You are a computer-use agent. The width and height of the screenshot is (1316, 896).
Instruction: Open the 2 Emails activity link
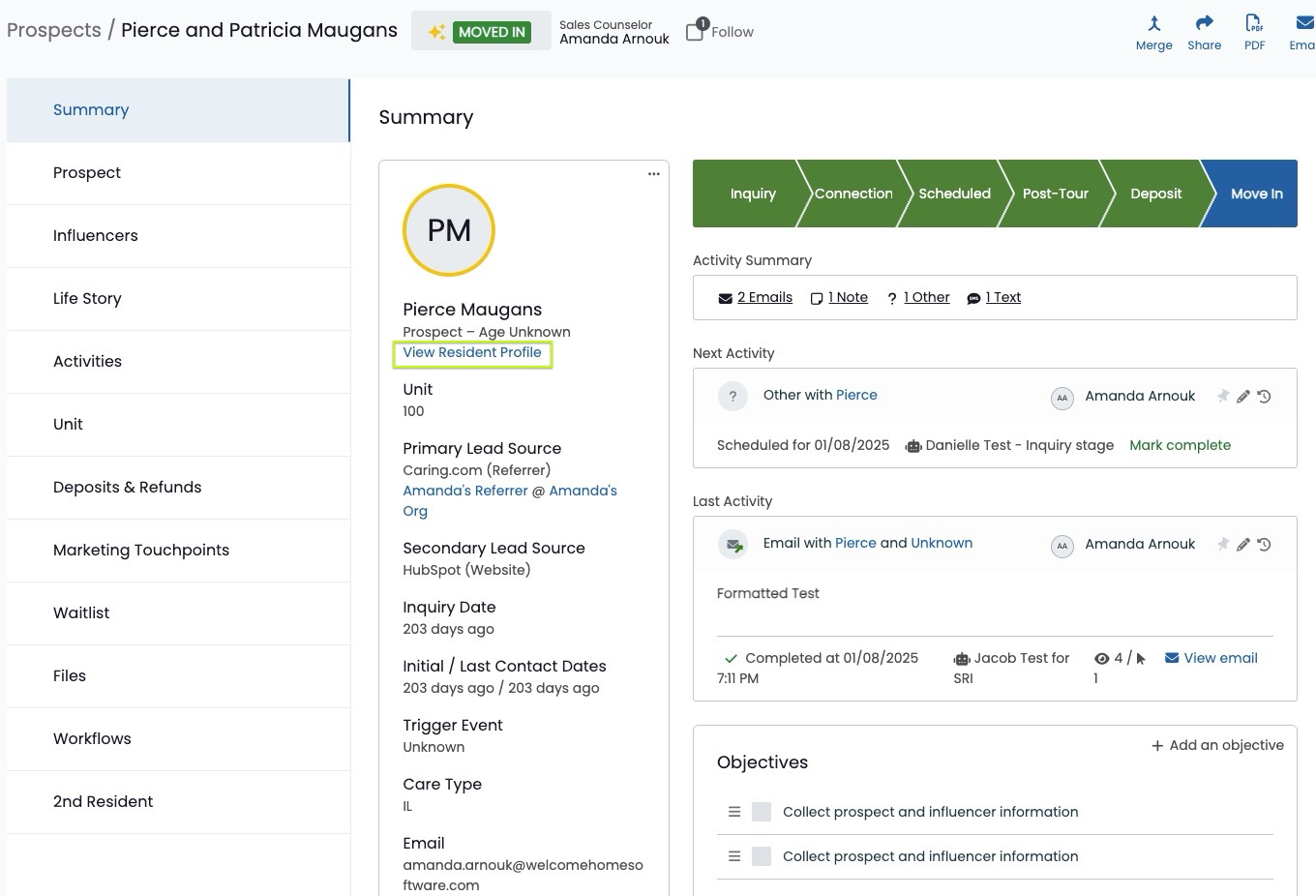pos(764,298)
